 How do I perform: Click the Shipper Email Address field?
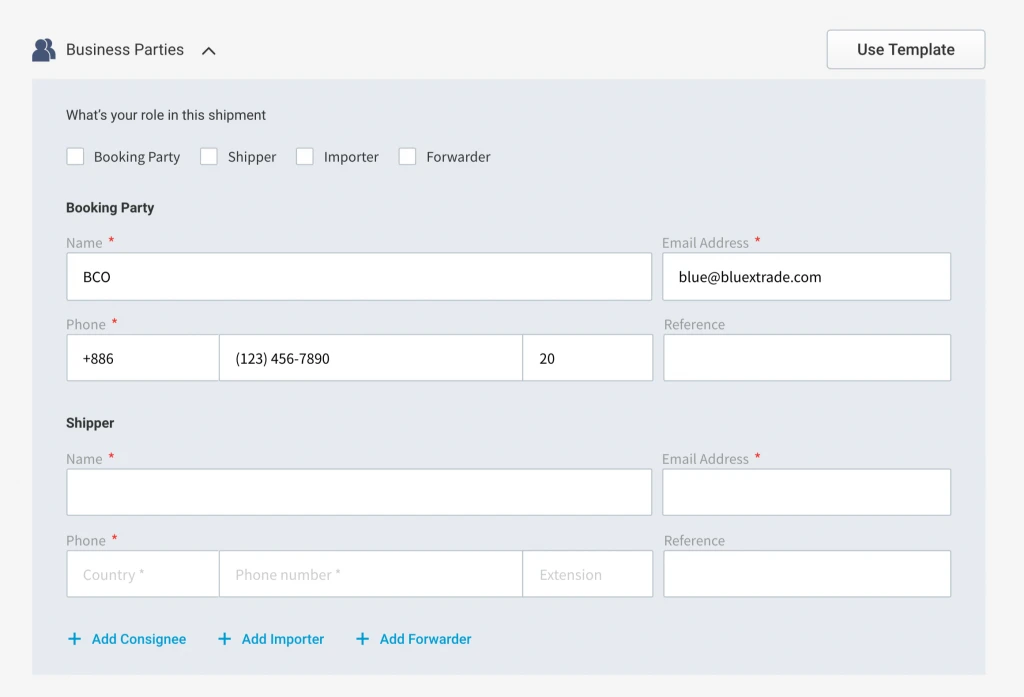(806, 493)
